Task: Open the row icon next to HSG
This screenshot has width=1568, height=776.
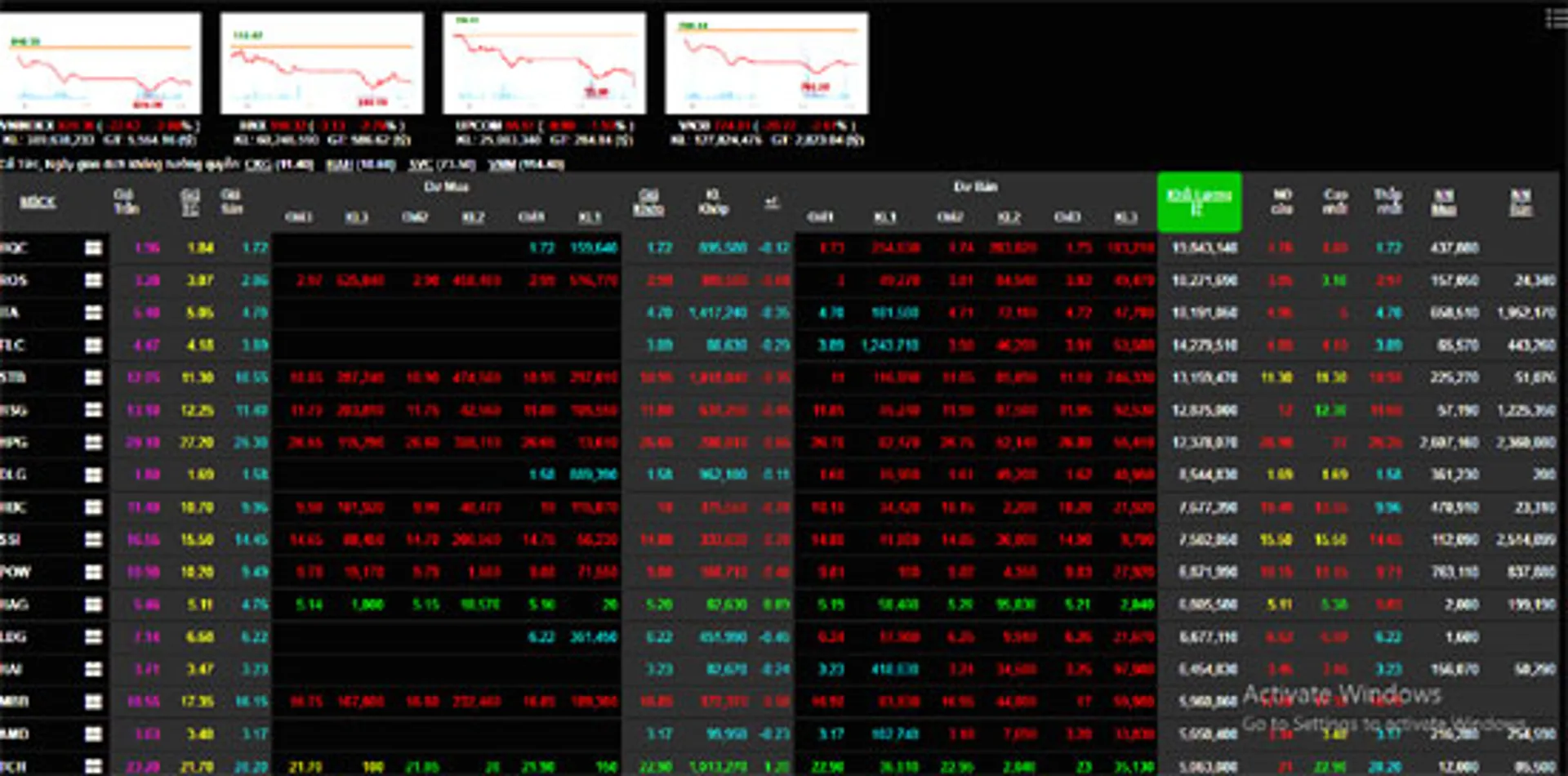Action: click(94, 410)
